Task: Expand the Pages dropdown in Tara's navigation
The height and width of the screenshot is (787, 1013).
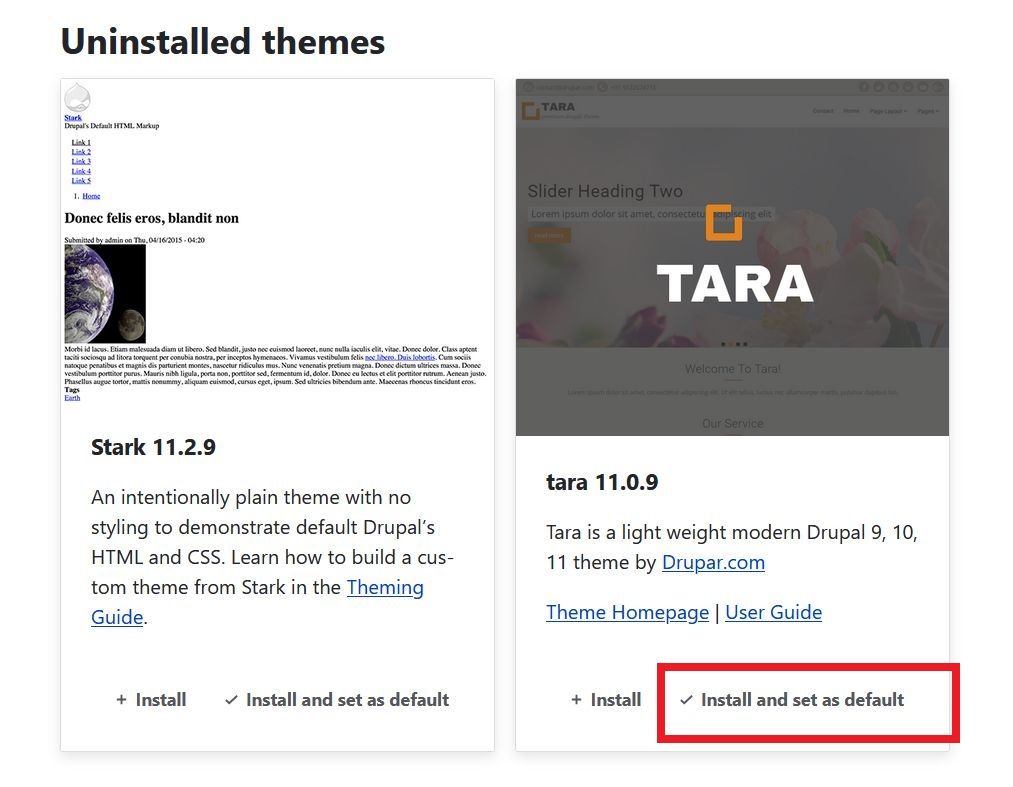Action: [927, 111]
